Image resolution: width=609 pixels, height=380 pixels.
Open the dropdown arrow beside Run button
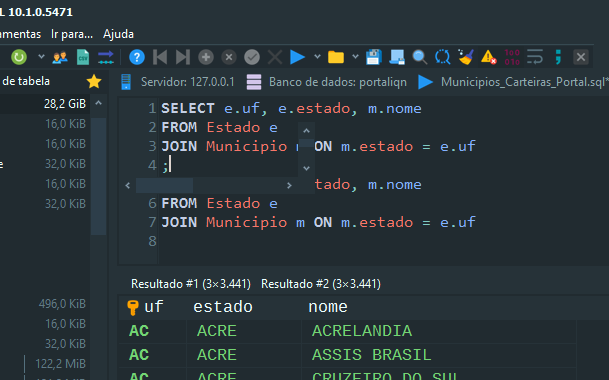317,57
